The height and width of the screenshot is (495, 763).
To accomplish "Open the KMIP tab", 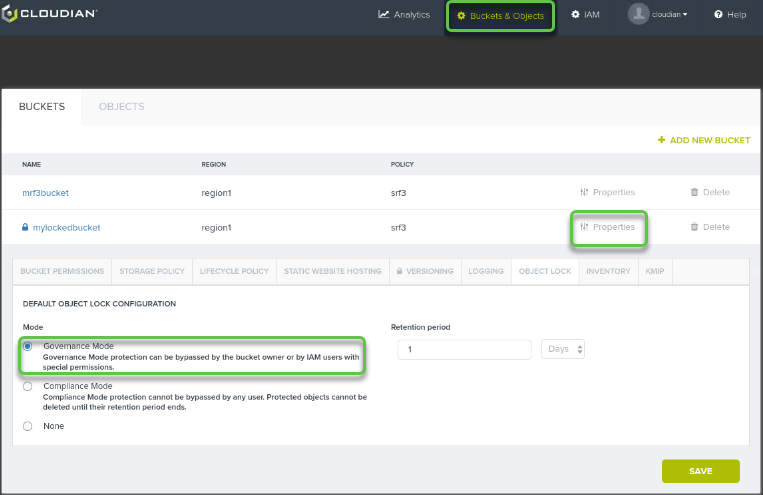I will (655, 271).
